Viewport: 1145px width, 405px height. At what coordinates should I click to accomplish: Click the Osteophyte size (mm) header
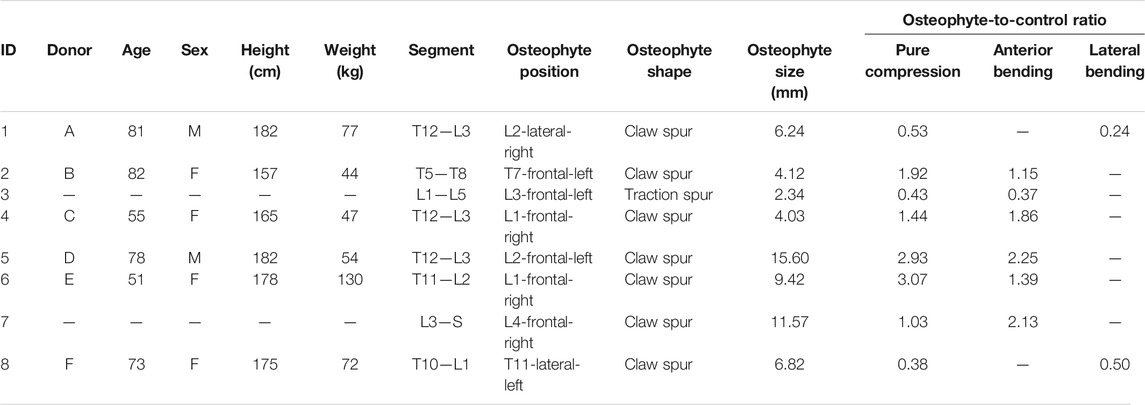(779, 72)
